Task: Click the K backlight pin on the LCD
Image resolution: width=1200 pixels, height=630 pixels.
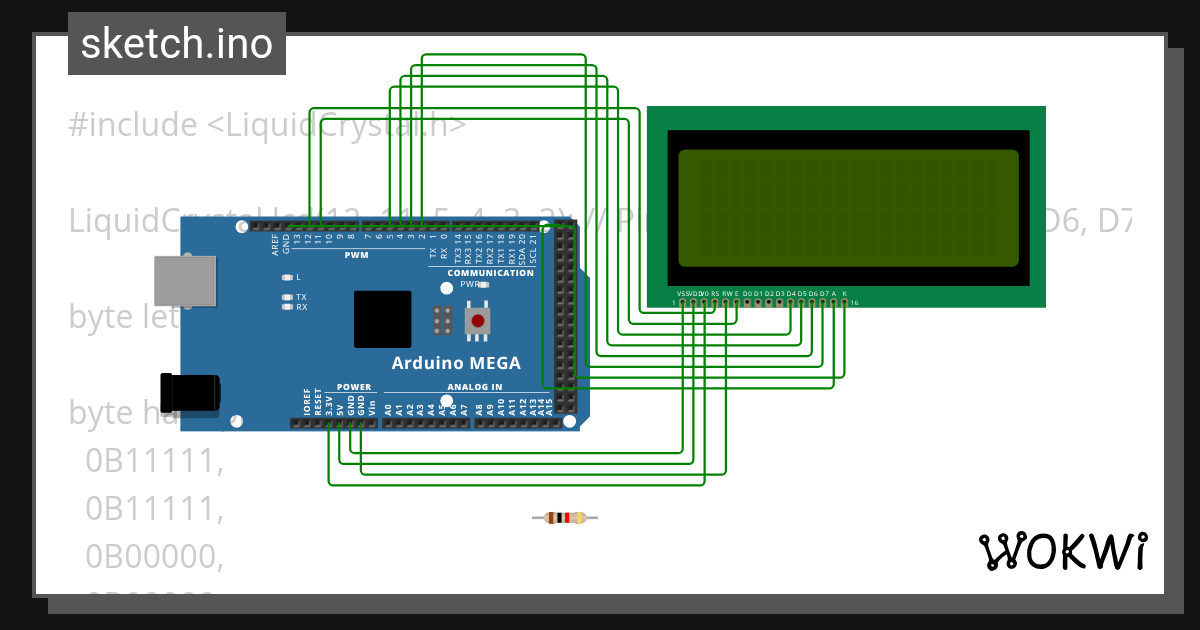Action: (844, 302)
